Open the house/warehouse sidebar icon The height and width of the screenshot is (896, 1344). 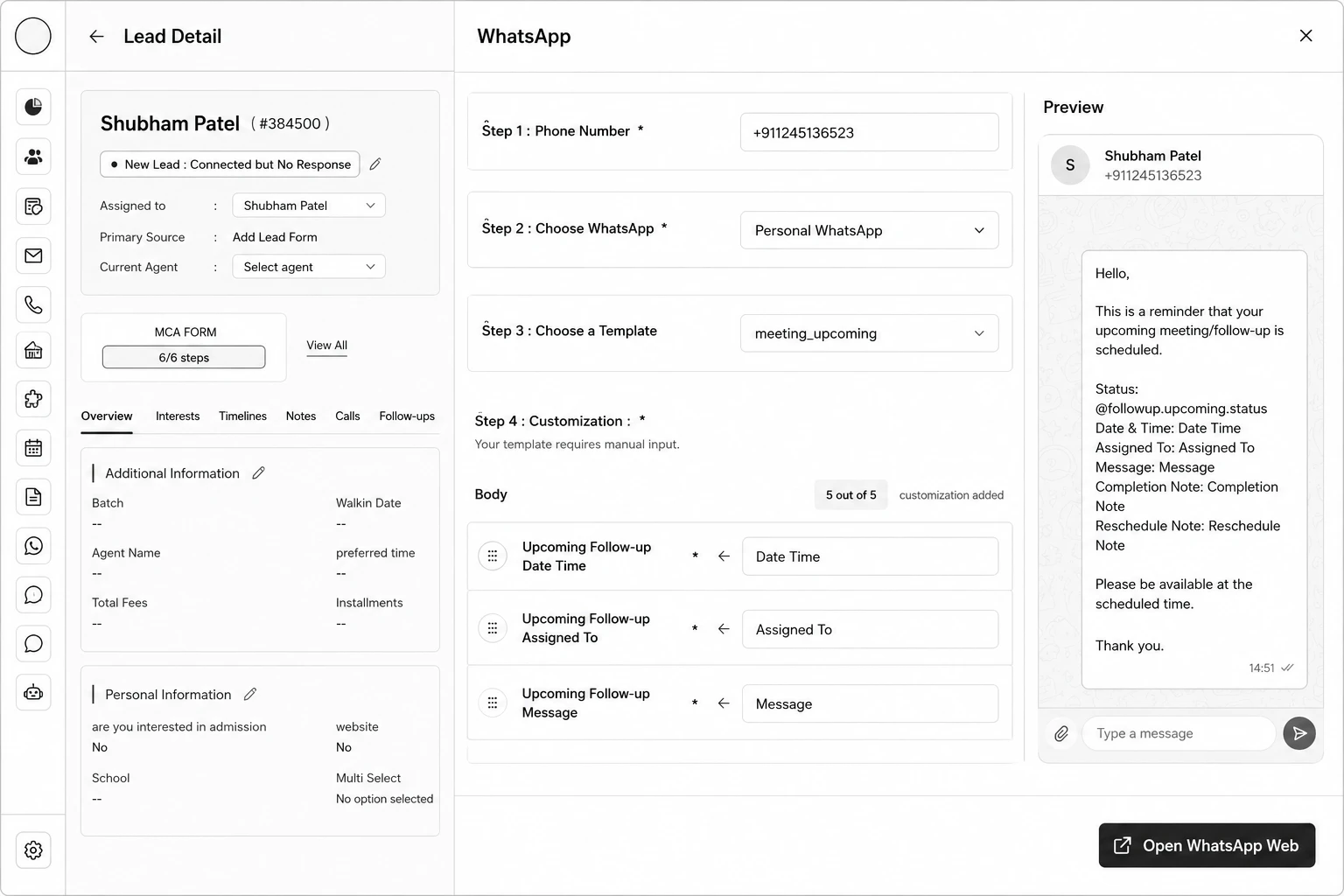pos(33,351)
